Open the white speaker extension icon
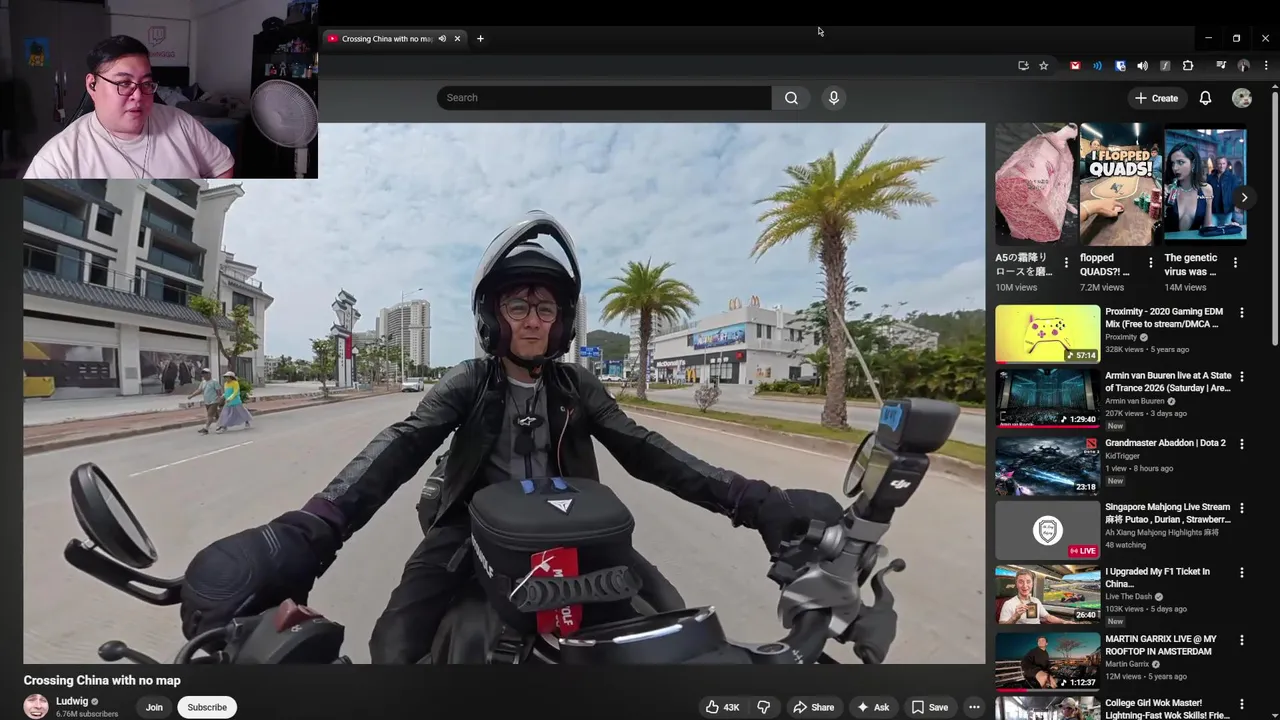 (x=1142, y=66)
